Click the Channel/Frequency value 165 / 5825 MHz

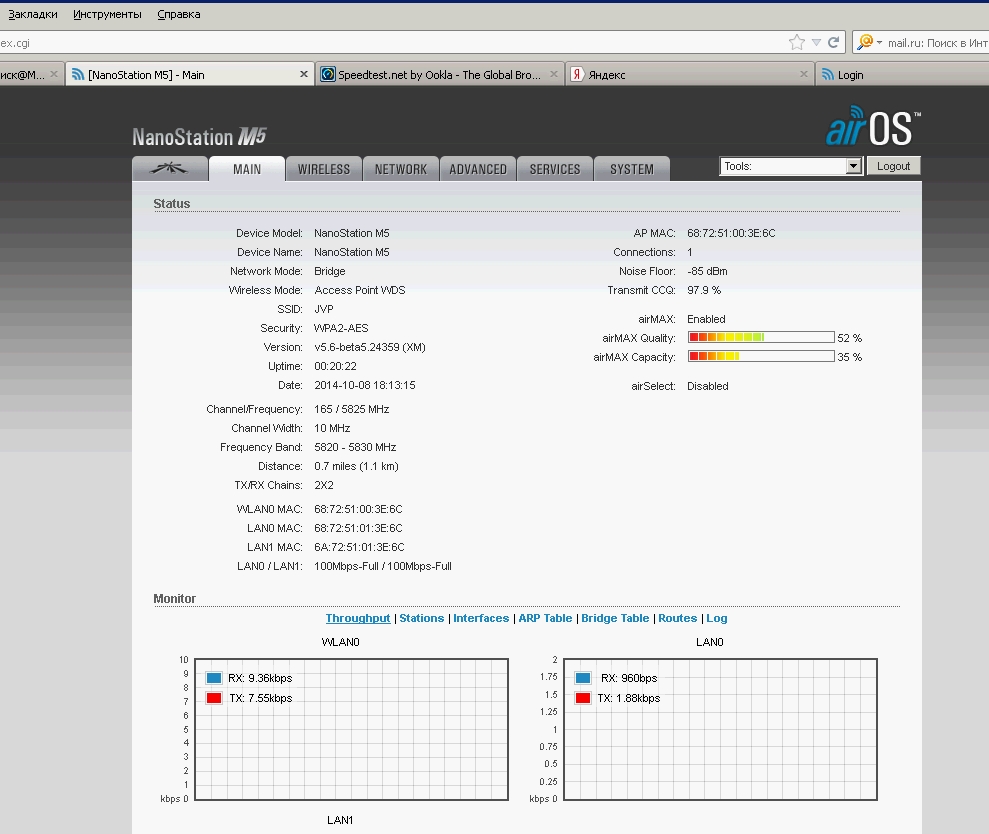click(x=351, y=409)
